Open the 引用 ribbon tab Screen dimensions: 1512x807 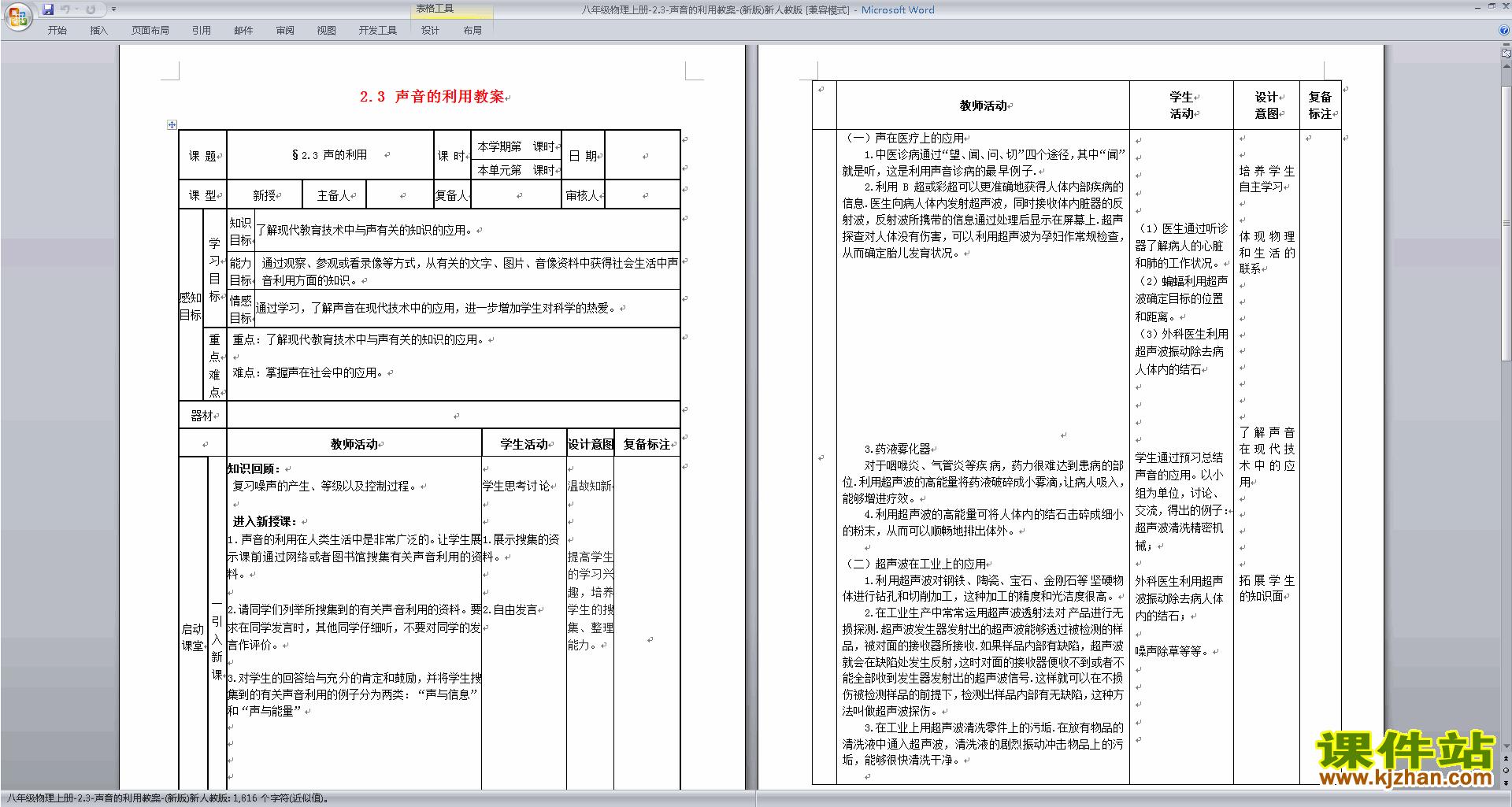[202, 31]
